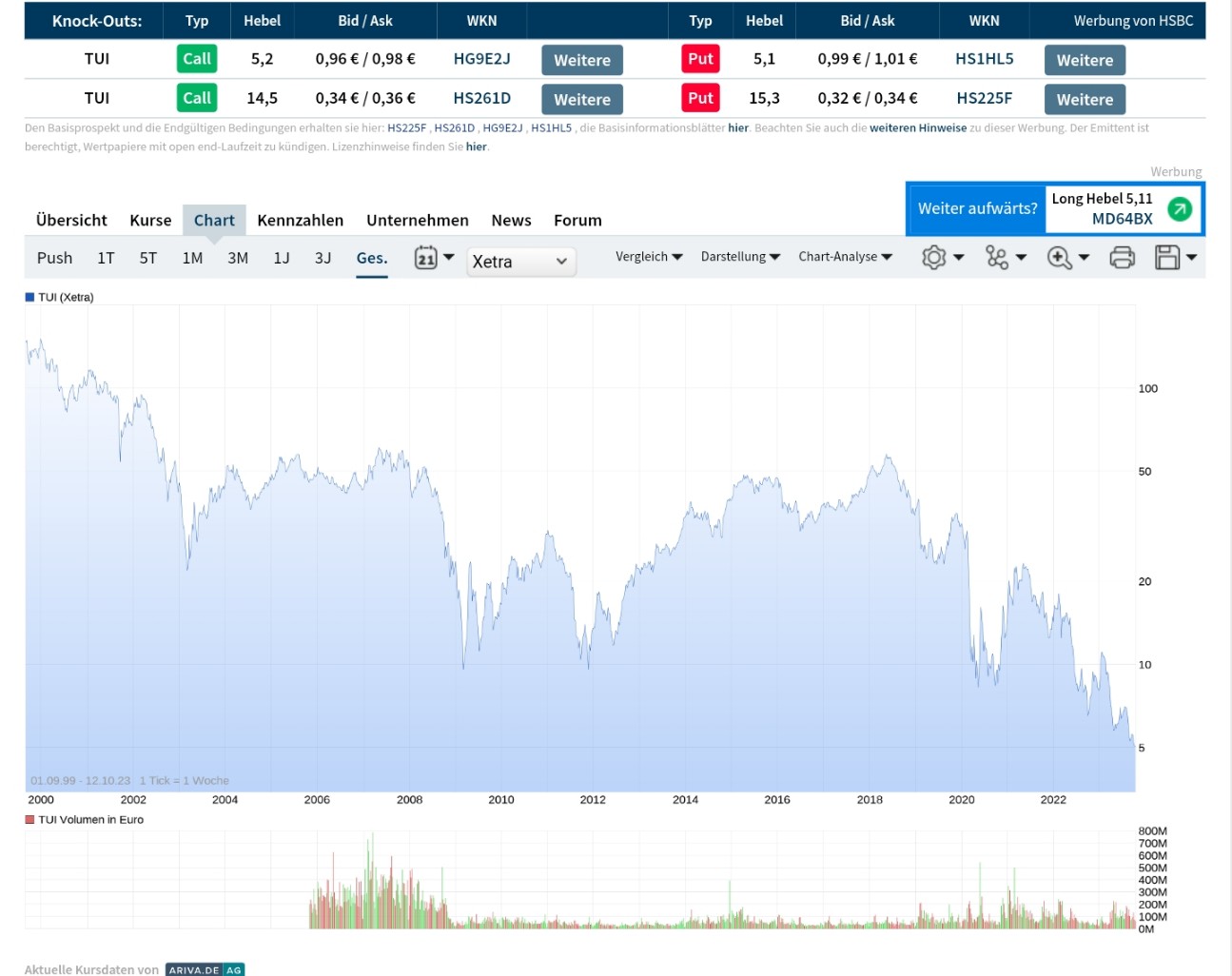Viewport: 1232px width, 976px height.
Task: Click bid/ask '0,32 € / 0,34 €' cell
Action: 868,98
